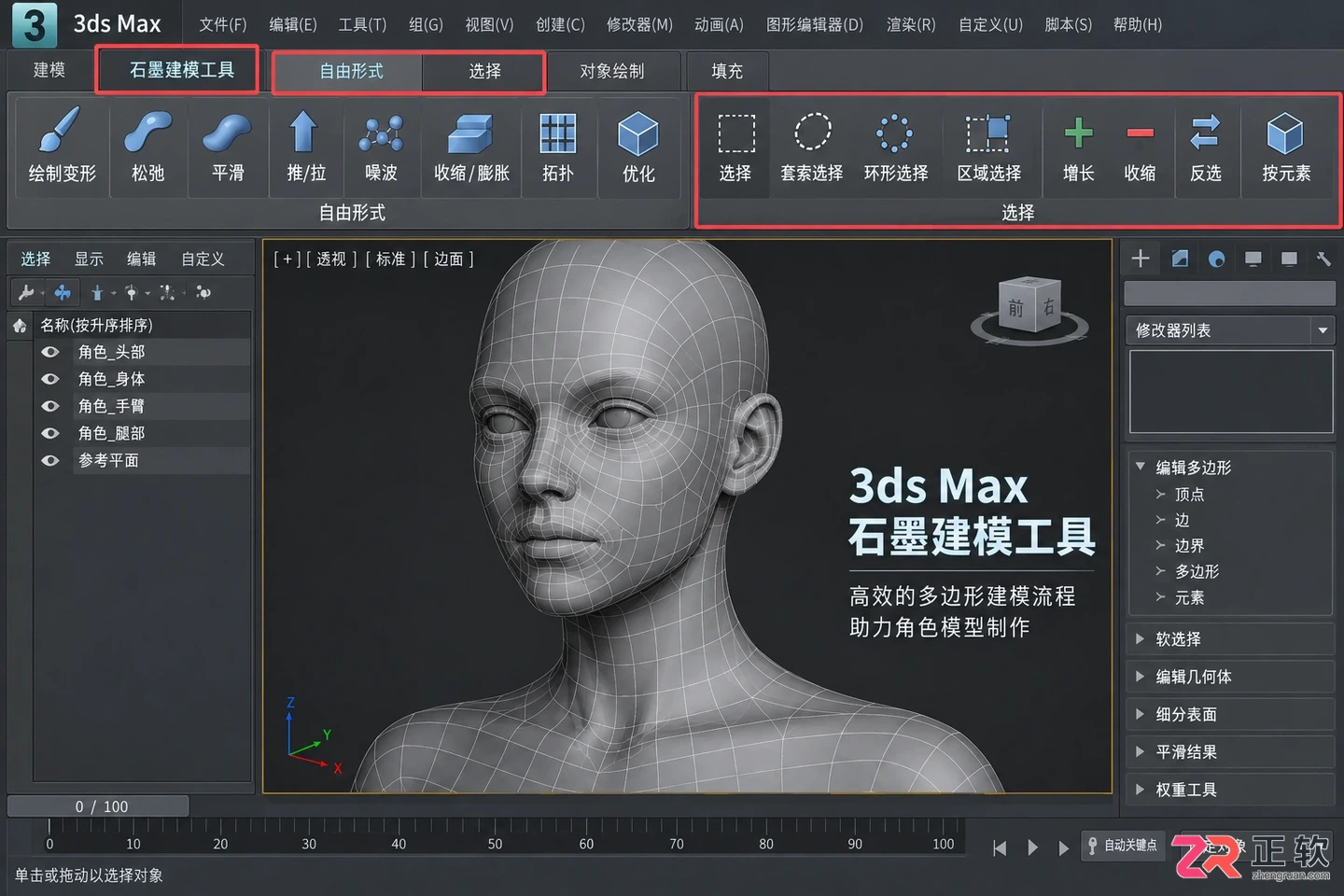The image size is (1344, 896).
Task: Open the utilities wrench in command panel
Action: point(1323,259)
